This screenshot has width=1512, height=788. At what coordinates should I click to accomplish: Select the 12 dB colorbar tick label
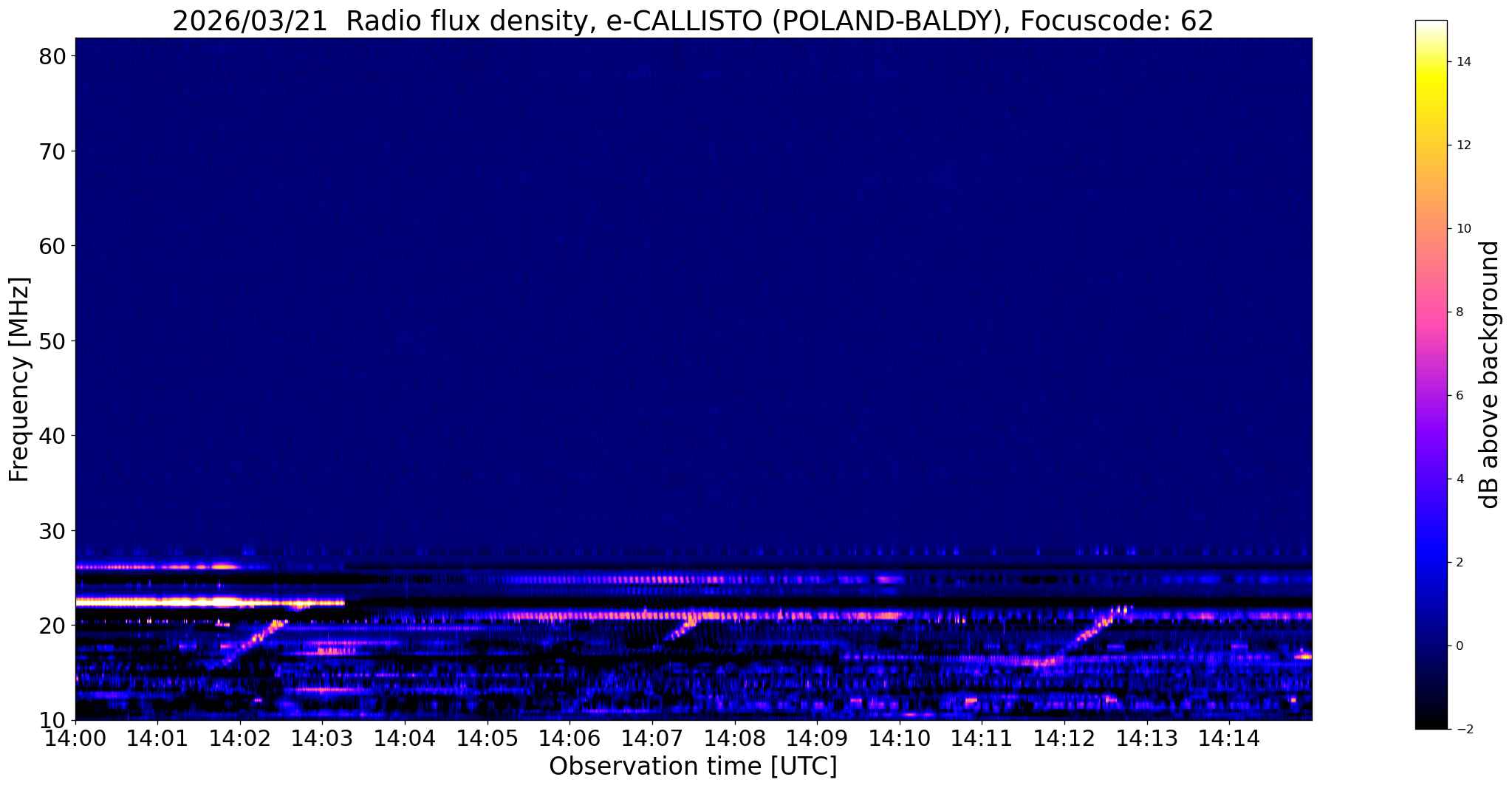(x=1464, y=145)
